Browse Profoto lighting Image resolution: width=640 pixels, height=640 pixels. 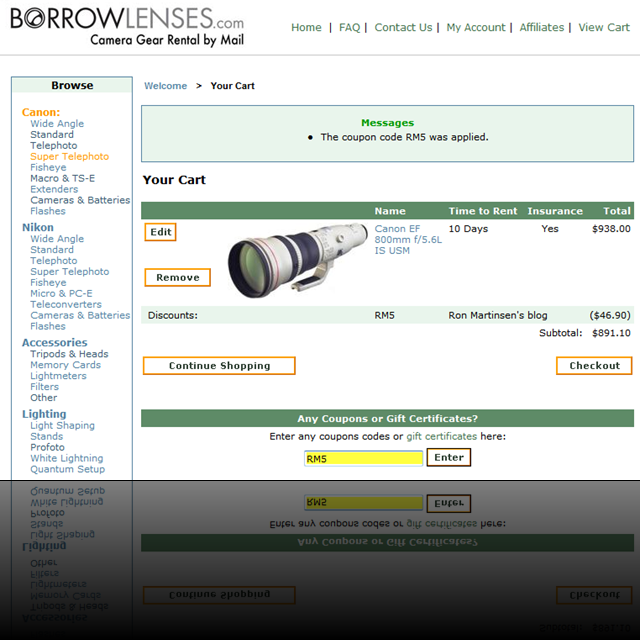(47, 447)
